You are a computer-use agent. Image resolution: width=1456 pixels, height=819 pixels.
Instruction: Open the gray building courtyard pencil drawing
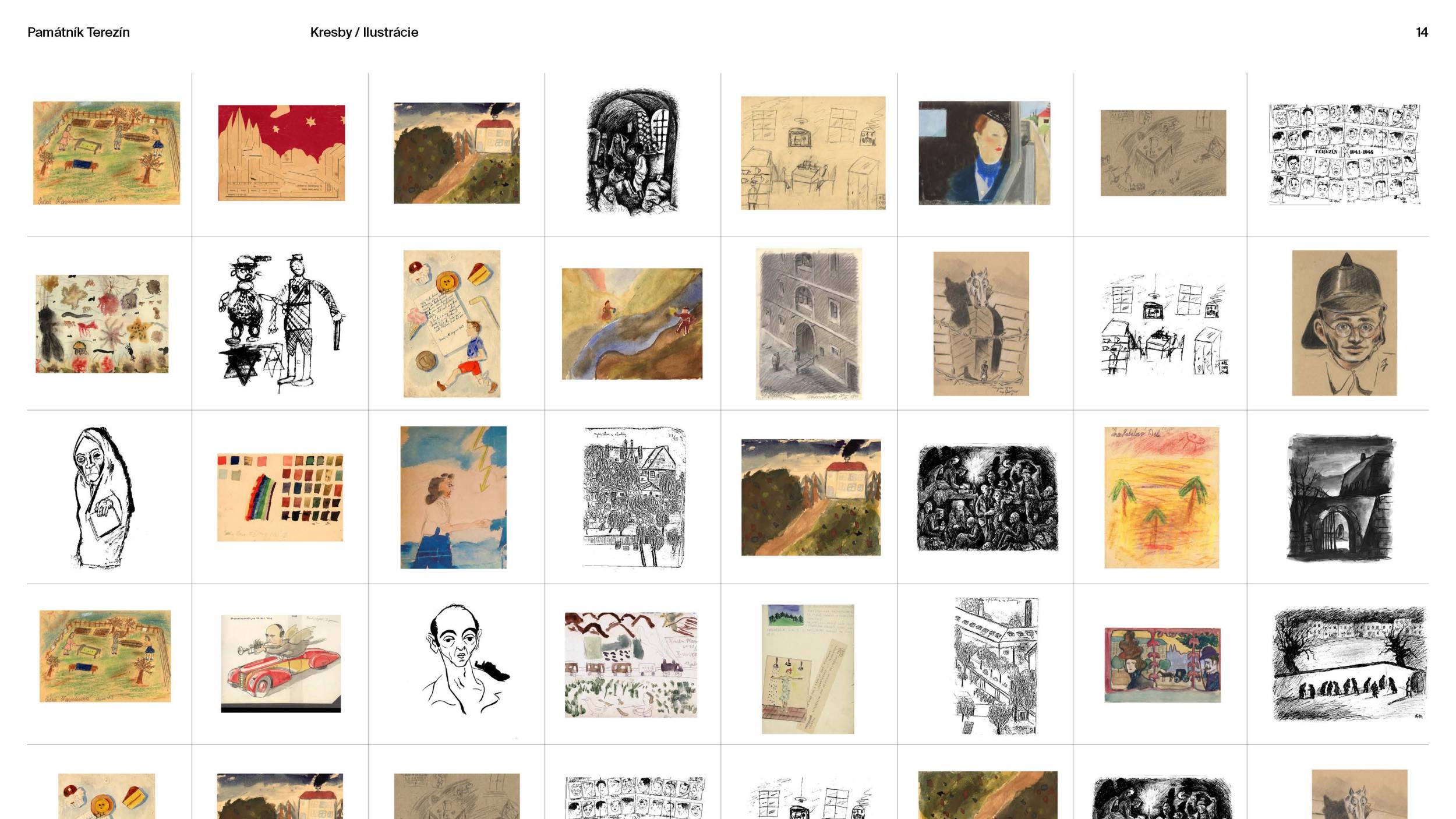coord(809,324)
